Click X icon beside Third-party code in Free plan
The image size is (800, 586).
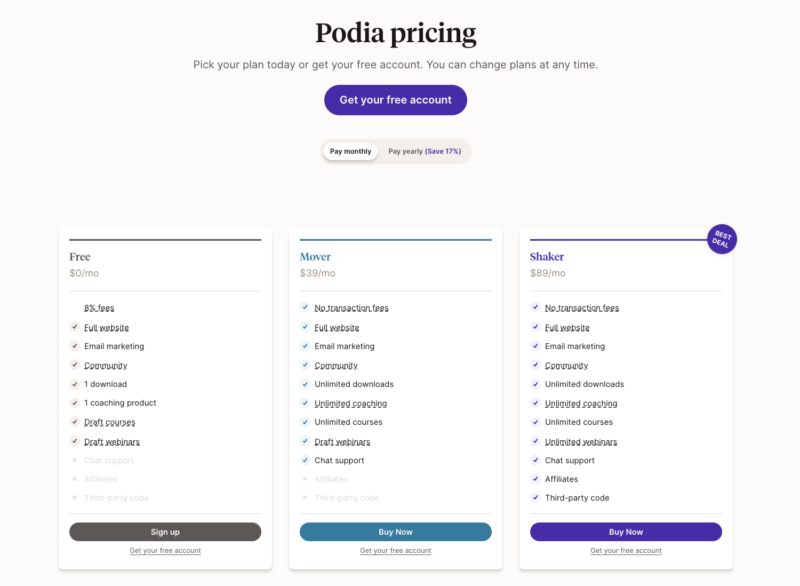pyautogui.click(x=74, y=498)
